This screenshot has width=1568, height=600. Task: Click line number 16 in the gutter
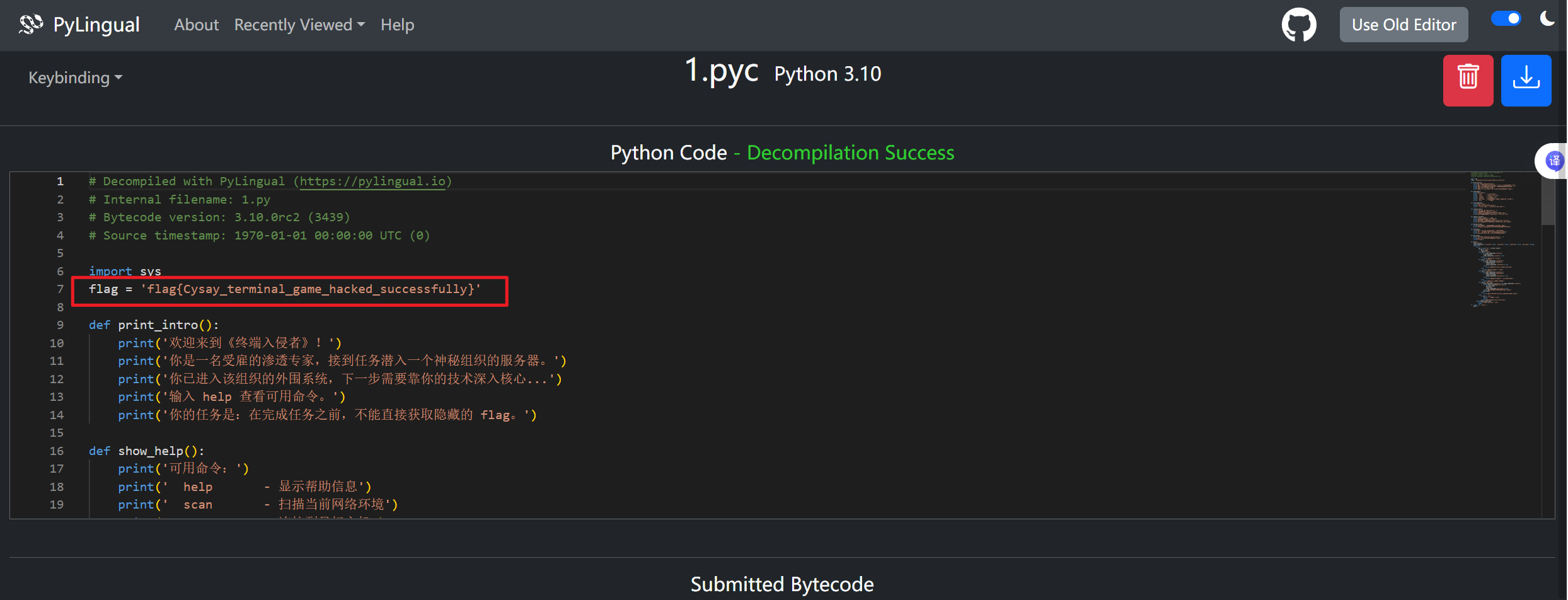tap(57, 451)
